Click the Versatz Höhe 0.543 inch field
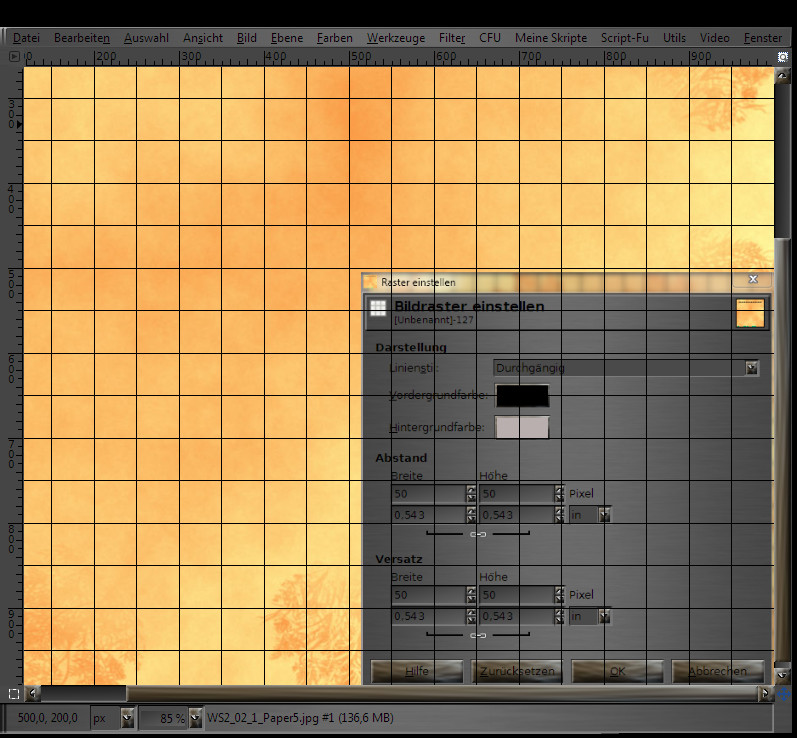Viewport: 797px width, 738px height. coord(517,616)
